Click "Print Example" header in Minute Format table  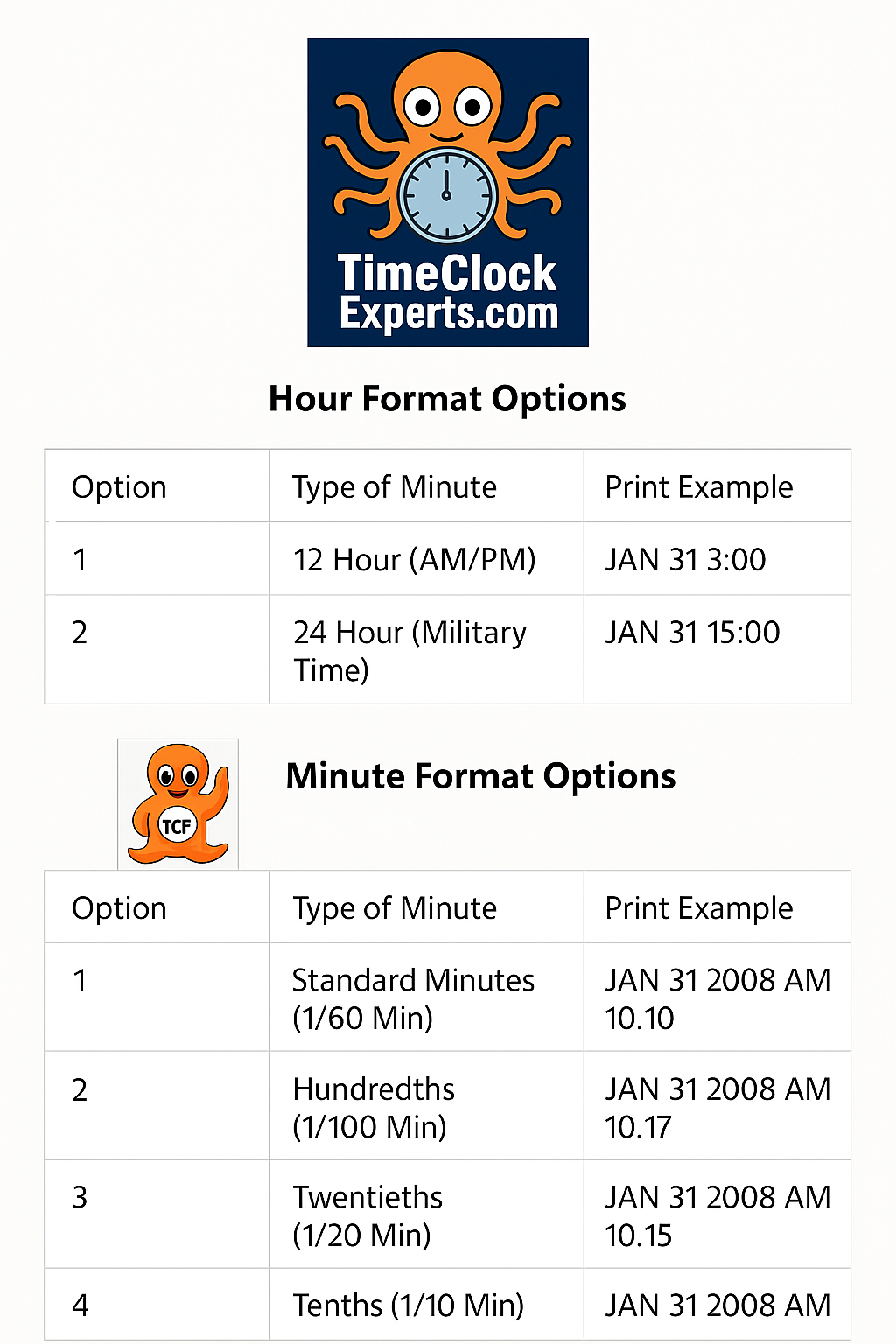pyautogui.click(x=698, y=908)
